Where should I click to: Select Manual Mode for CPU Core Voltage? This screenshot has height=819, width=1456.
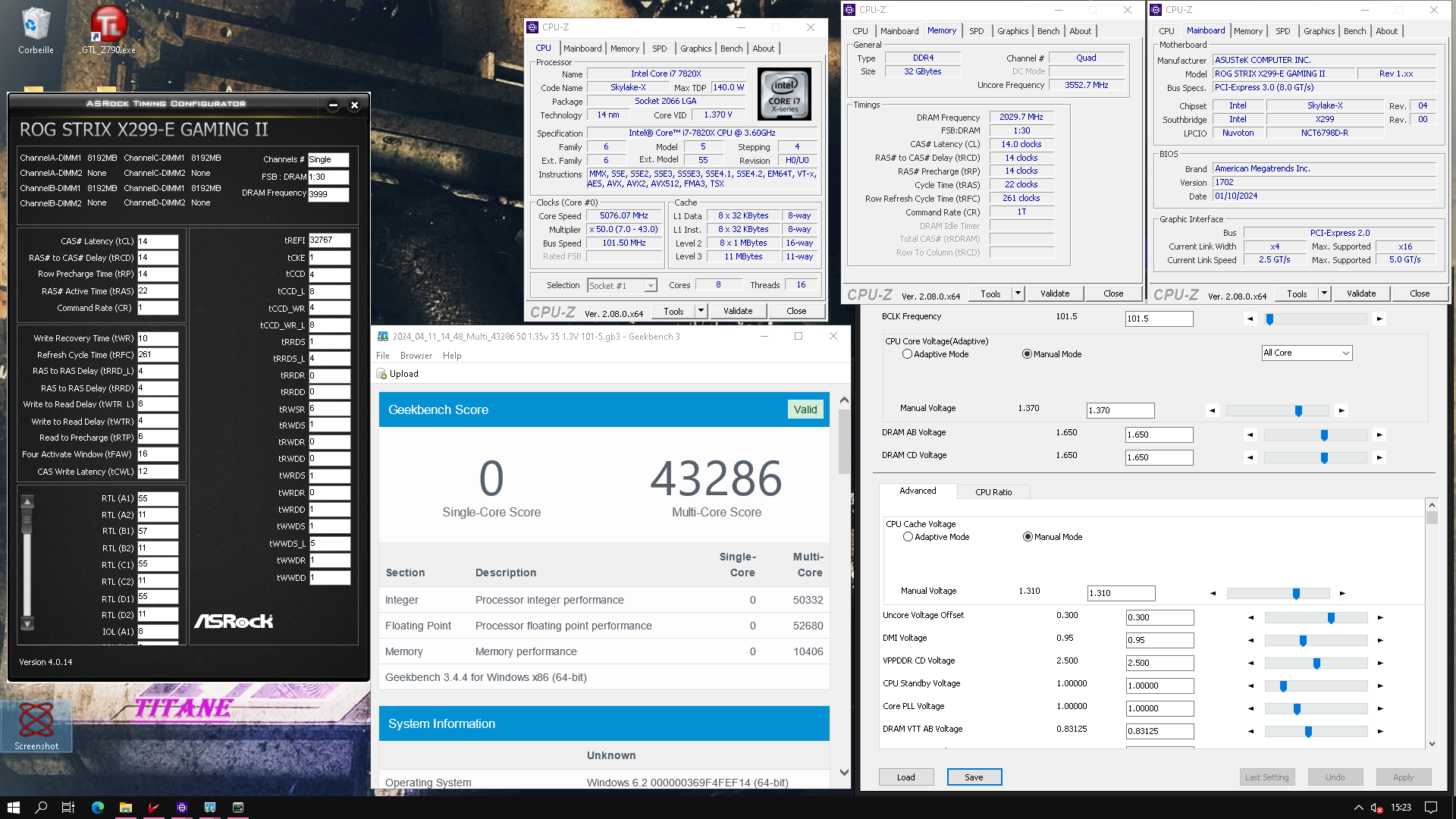[1027, 354]
